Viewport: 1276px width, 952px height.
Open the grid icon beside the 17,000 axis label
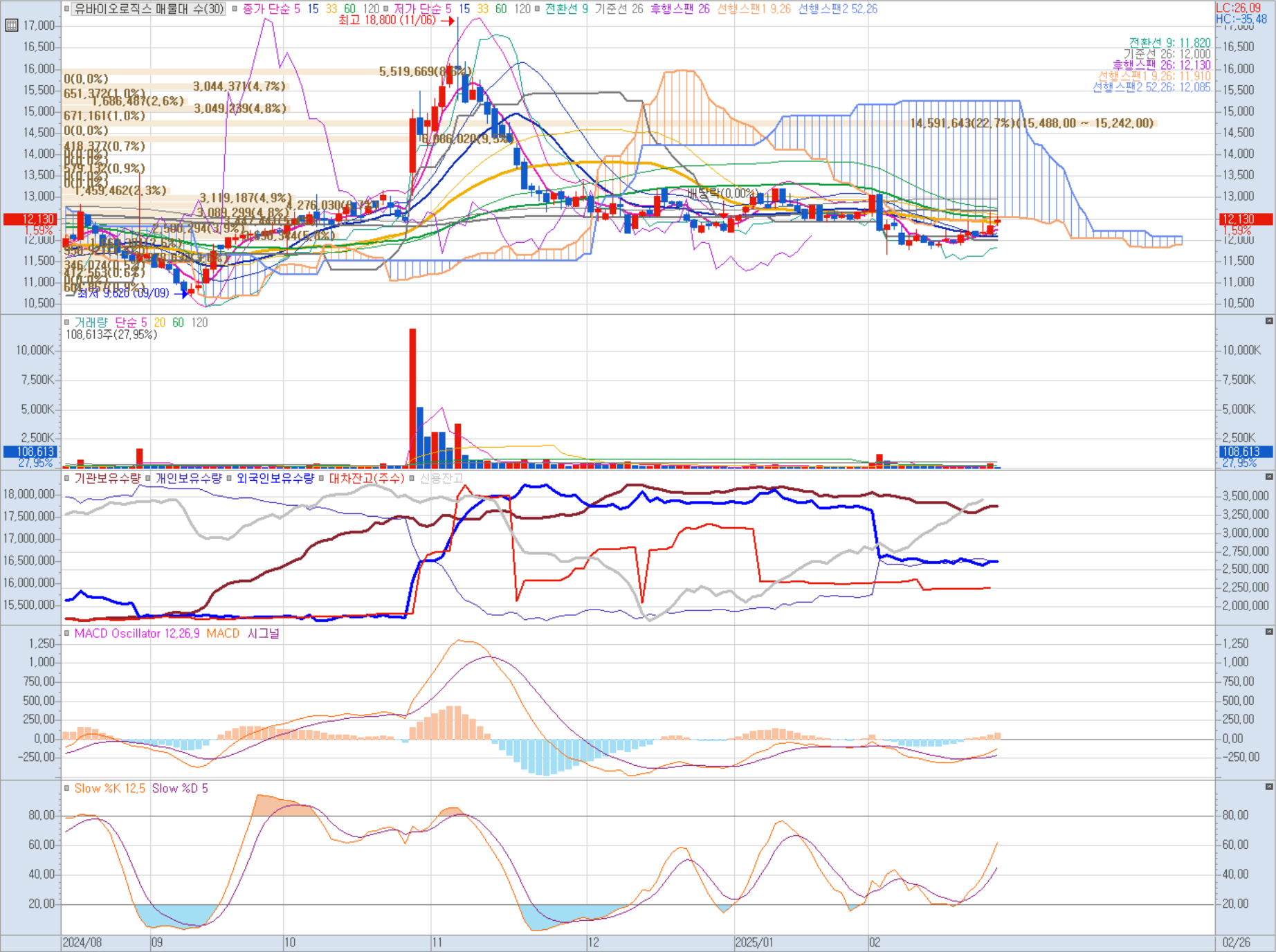coord(11,26)
